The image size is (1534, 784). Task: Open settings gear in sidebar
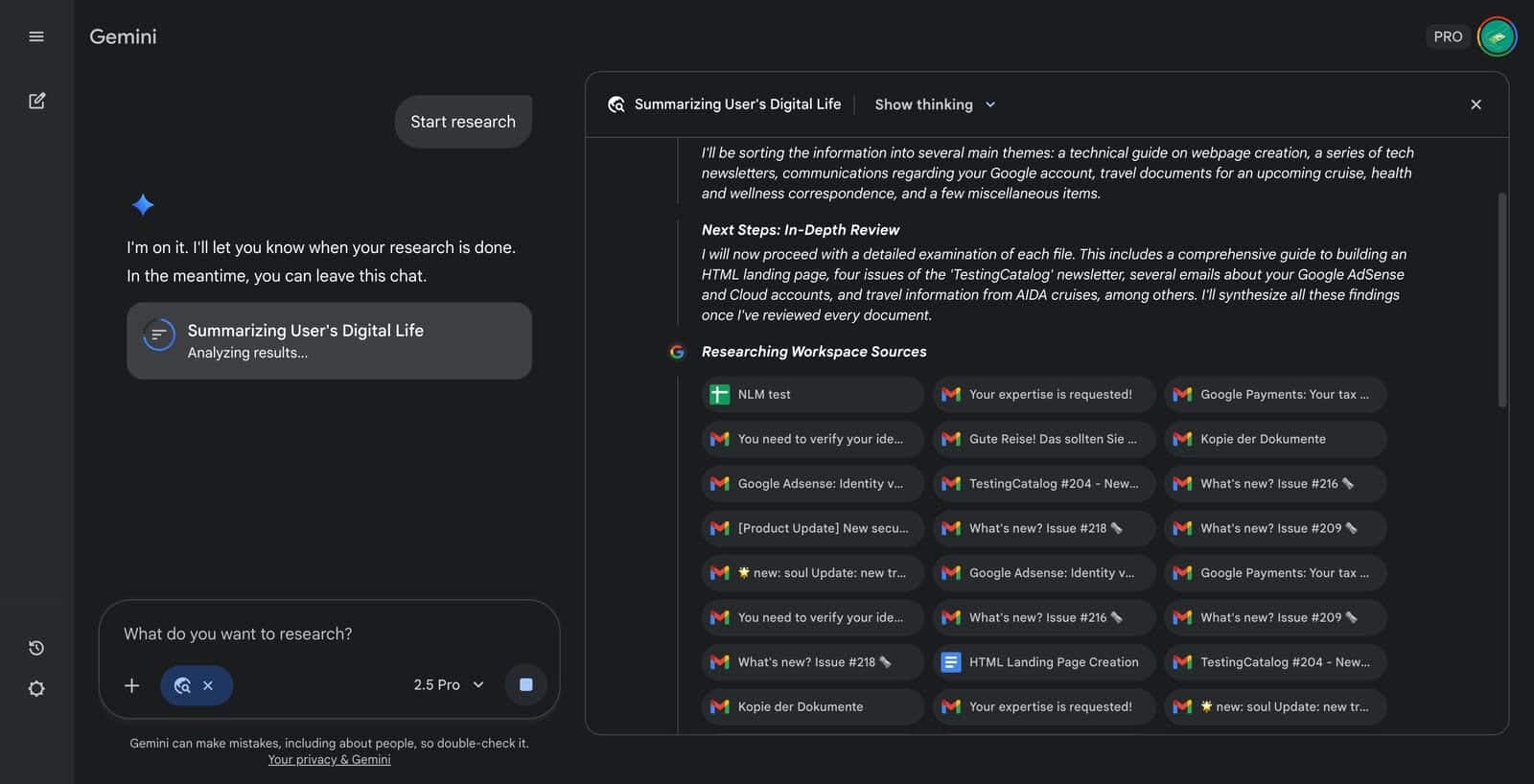pos(36,689)
